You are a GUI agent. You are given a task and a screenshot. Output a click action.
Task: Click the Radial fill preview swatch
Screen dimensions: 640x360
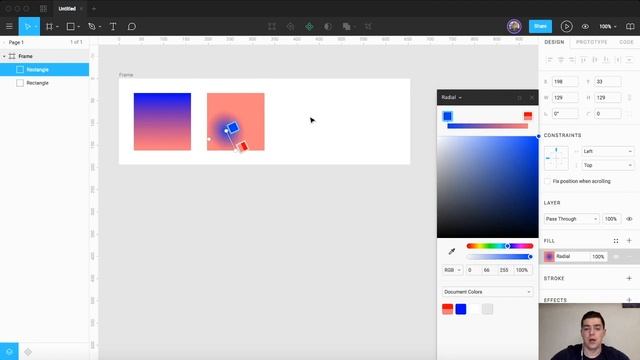click(549, 256)
